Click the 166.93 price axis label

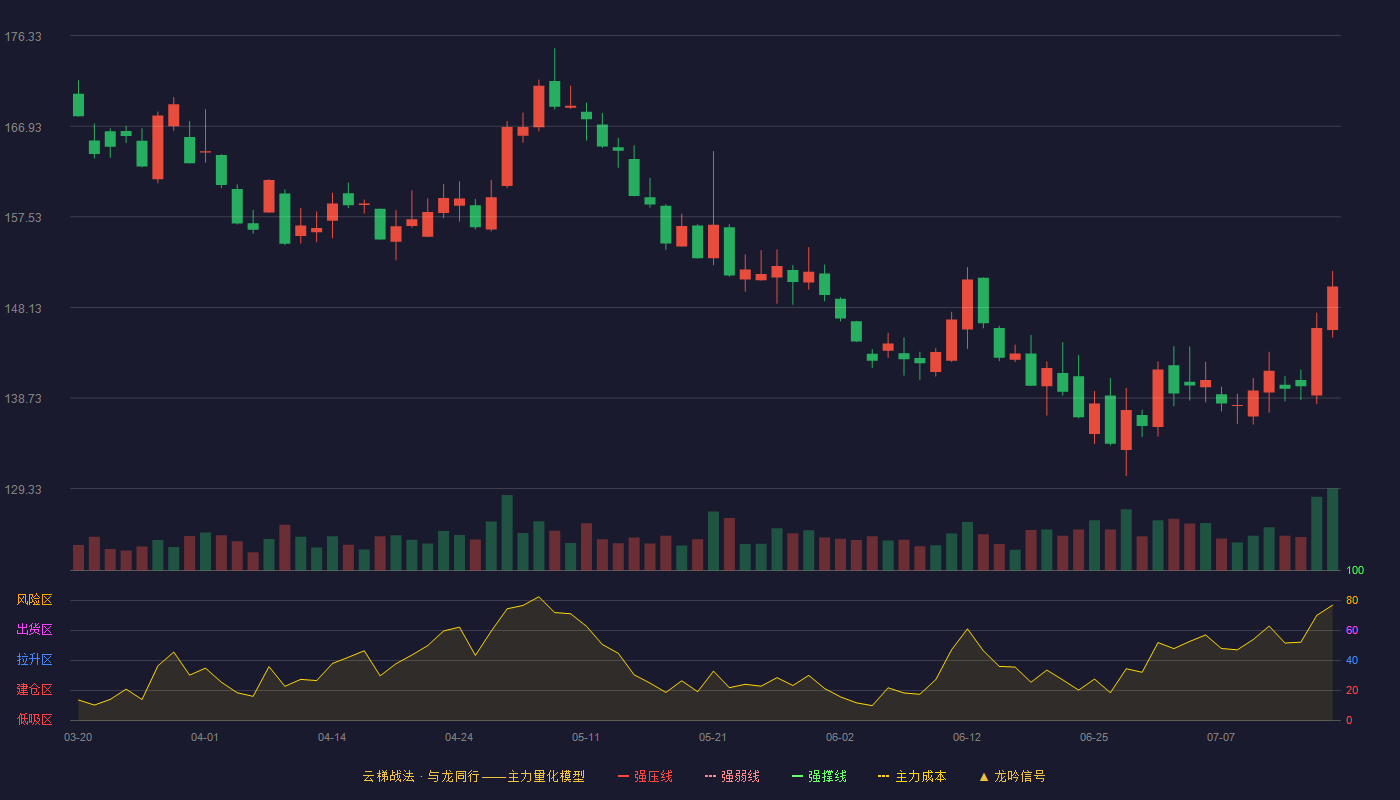coord(23,127)
